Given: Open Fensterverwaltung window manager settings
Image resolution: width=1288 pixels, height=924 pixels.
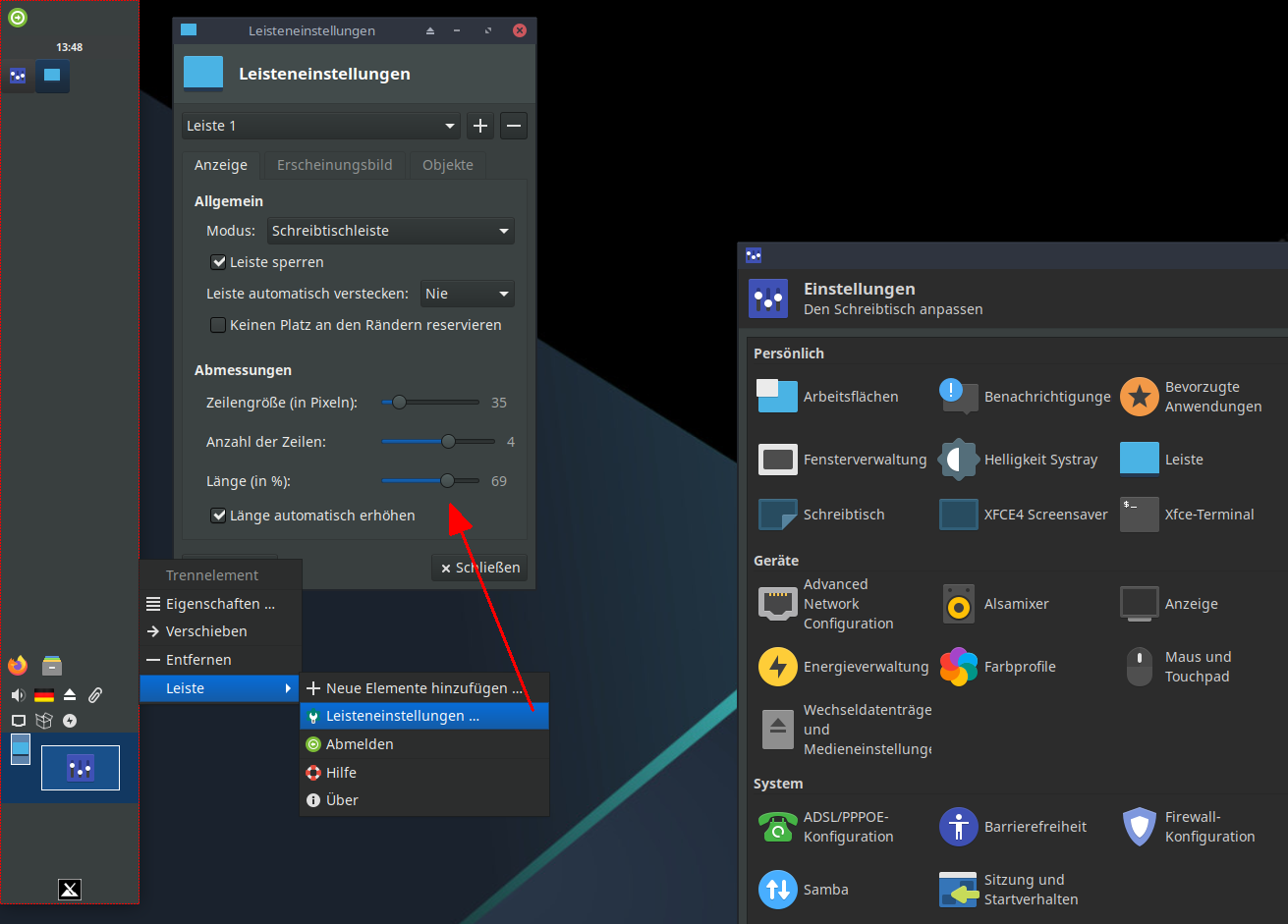Looking at the screenshot, I should click(778, 460).
